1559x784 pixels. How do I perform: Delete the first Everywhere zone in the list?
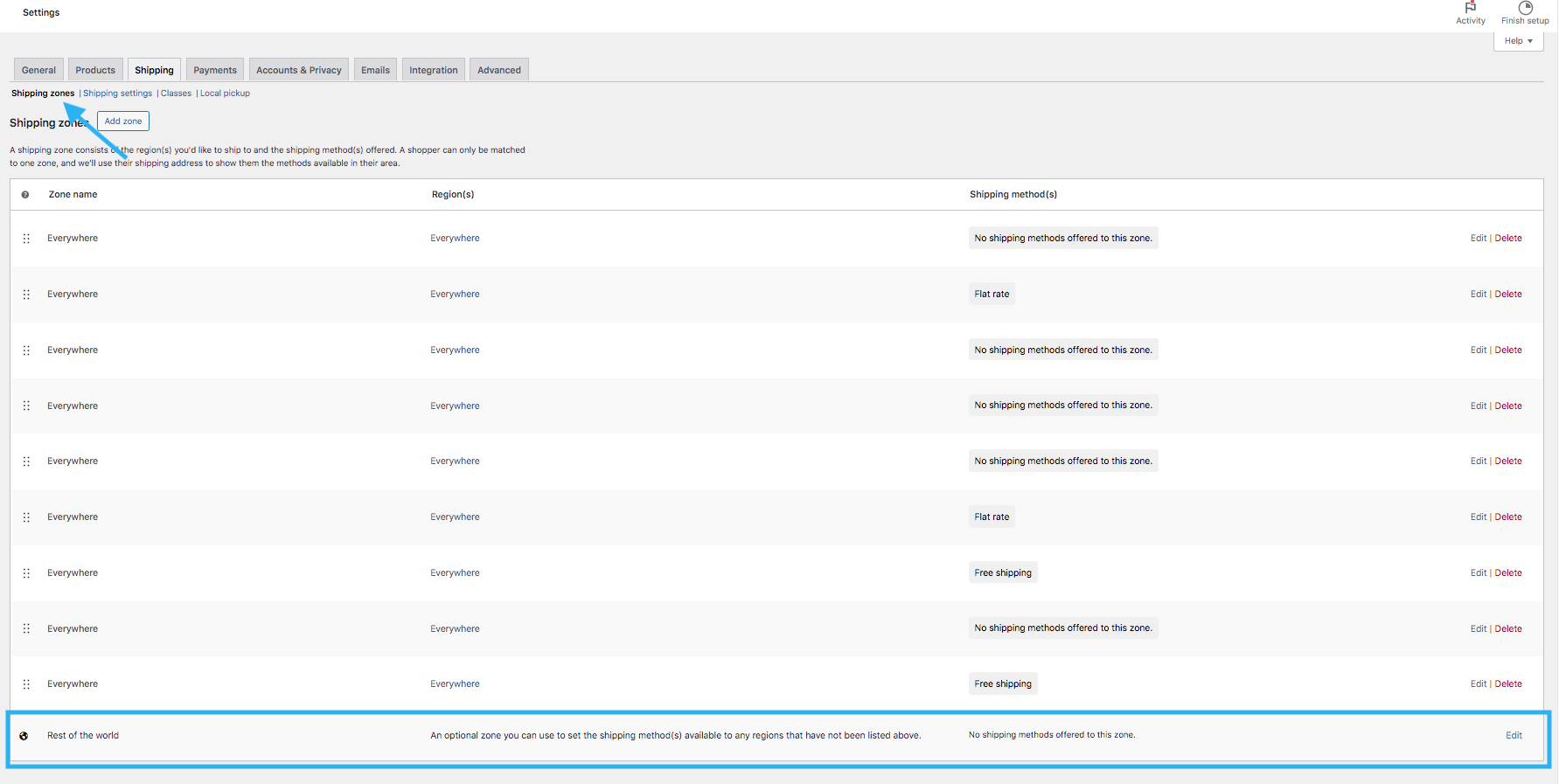(1508, 239)
